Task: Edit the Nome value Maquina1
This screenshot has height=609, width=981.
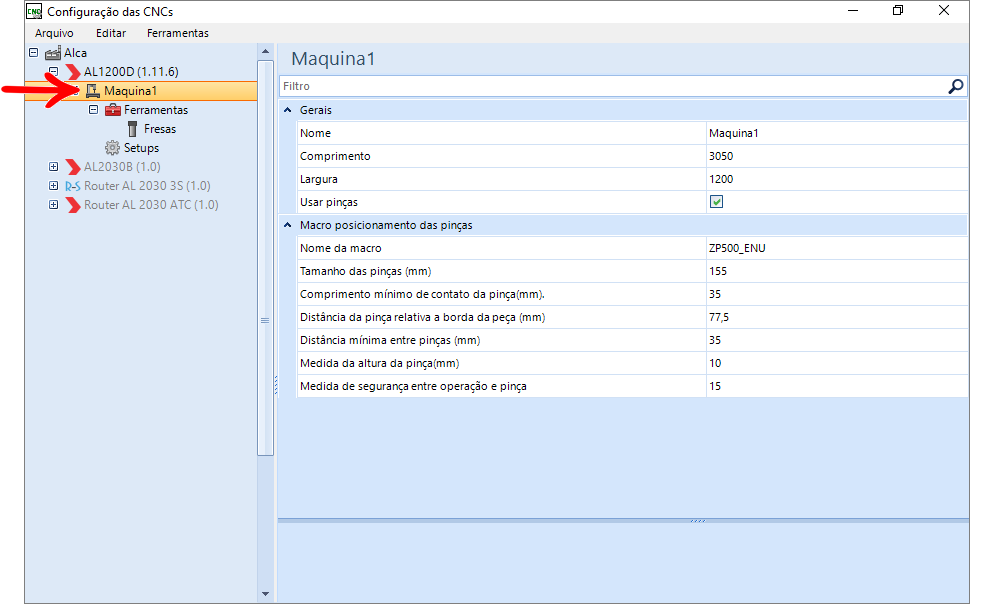Action: pos(837,133)
